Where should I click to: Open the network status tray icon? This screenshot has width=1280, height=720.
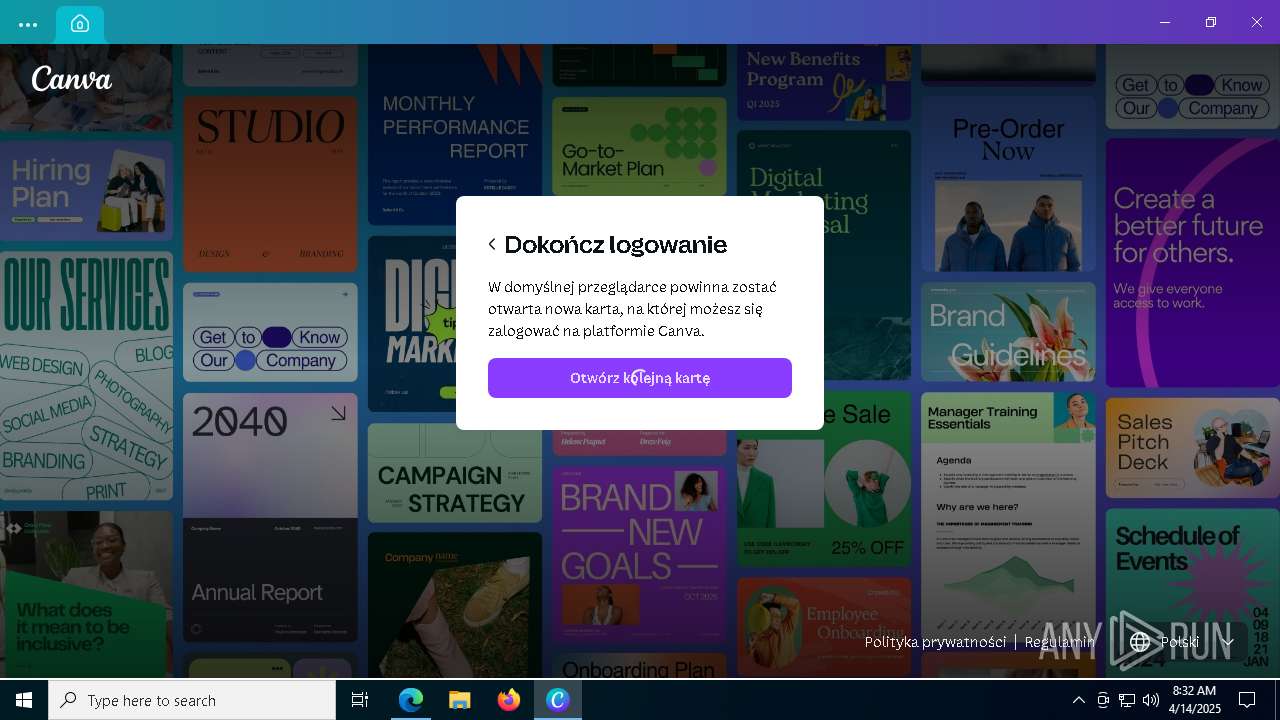click(1127, 700)
